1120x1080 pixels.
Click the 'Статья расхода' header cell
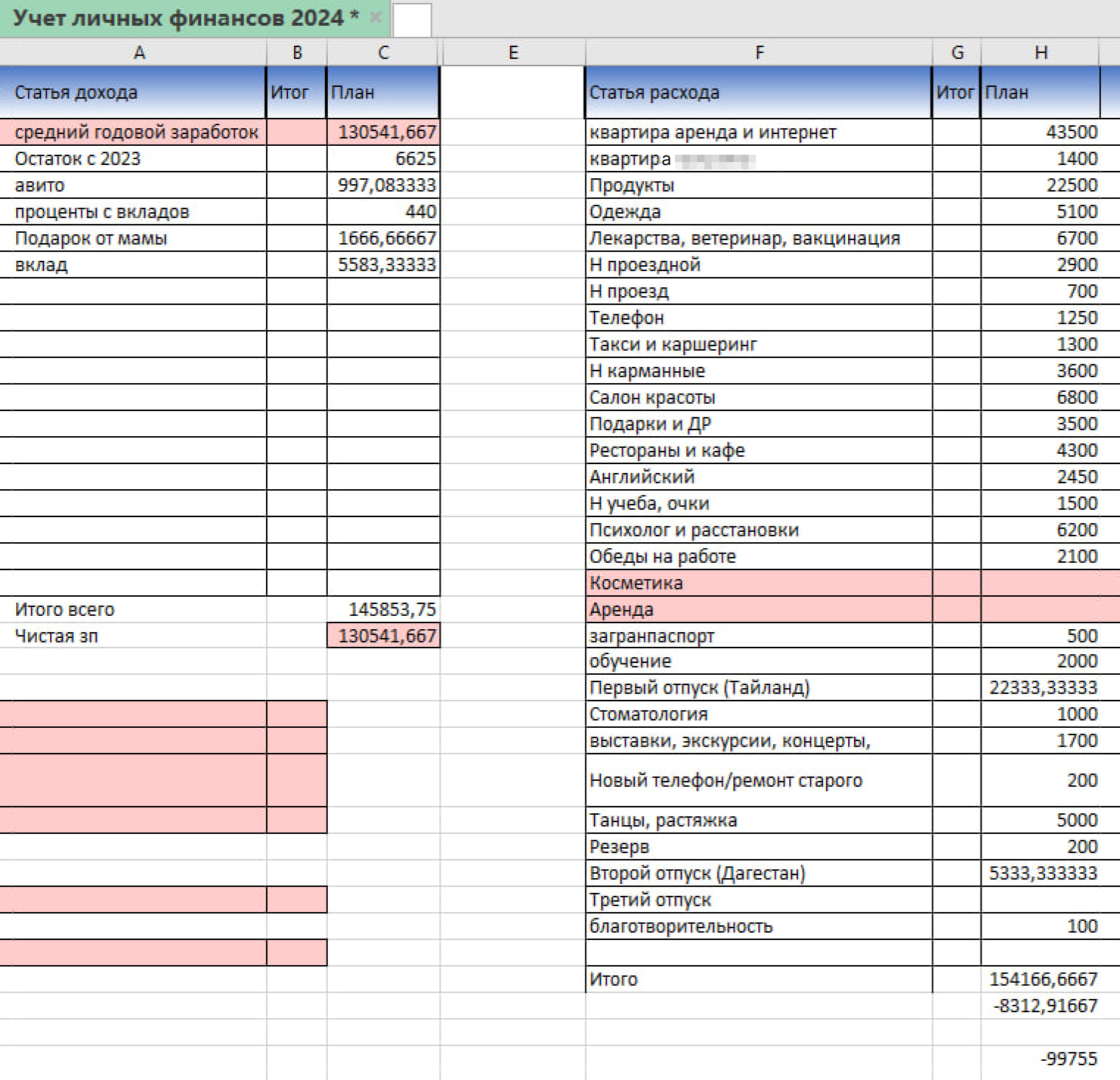tap(759, 92)
